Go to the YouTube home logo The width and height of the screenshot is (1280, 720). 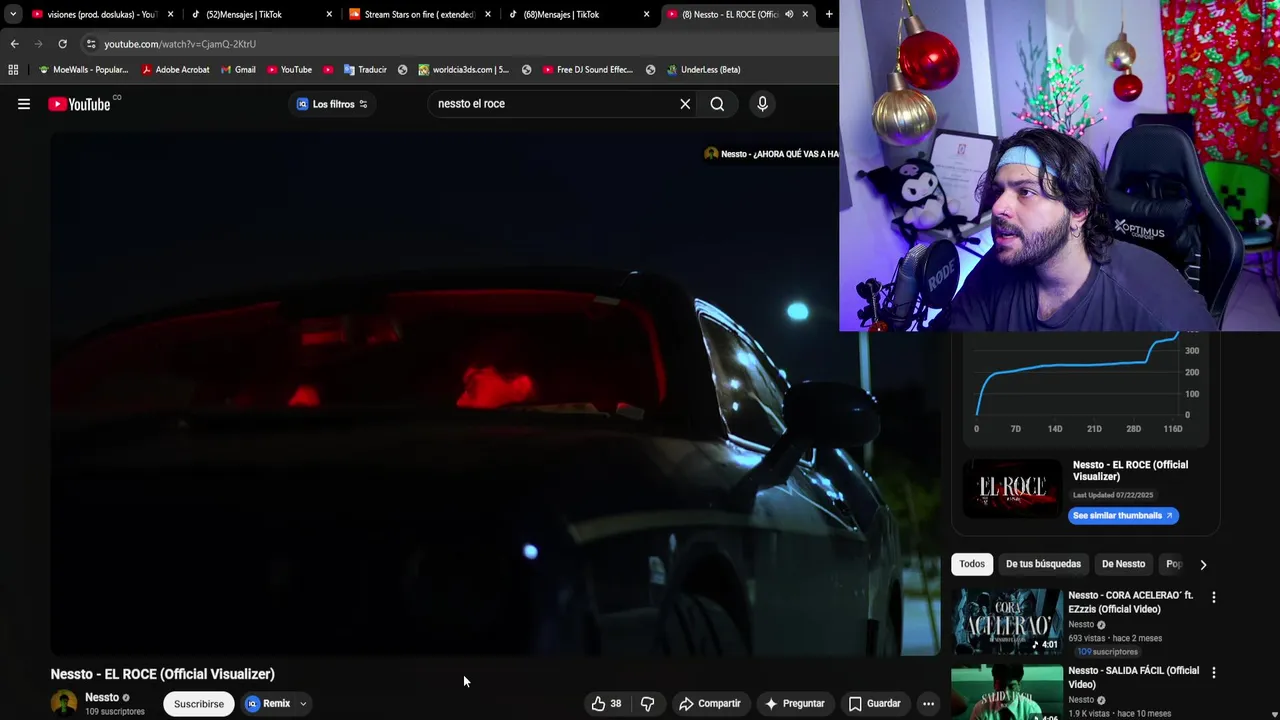(79, 104)
